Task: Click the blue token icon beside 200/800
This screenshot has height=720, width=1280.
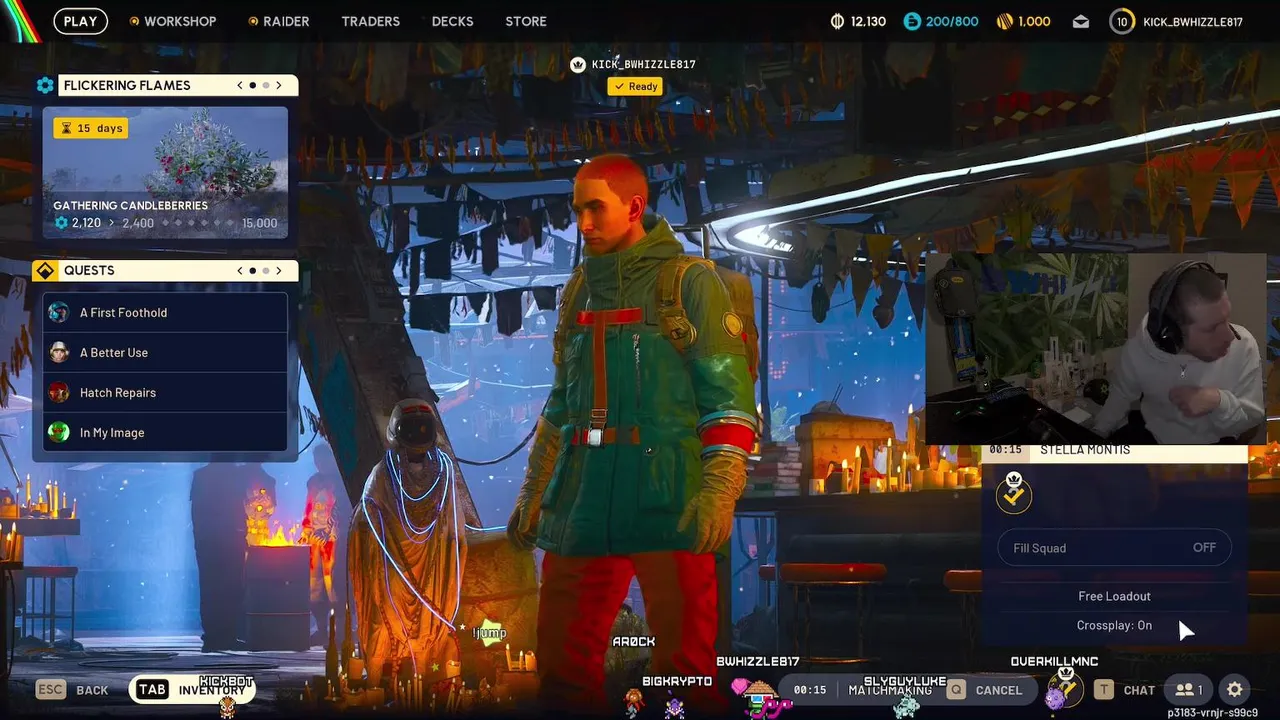Action: (x=911, y=21)
